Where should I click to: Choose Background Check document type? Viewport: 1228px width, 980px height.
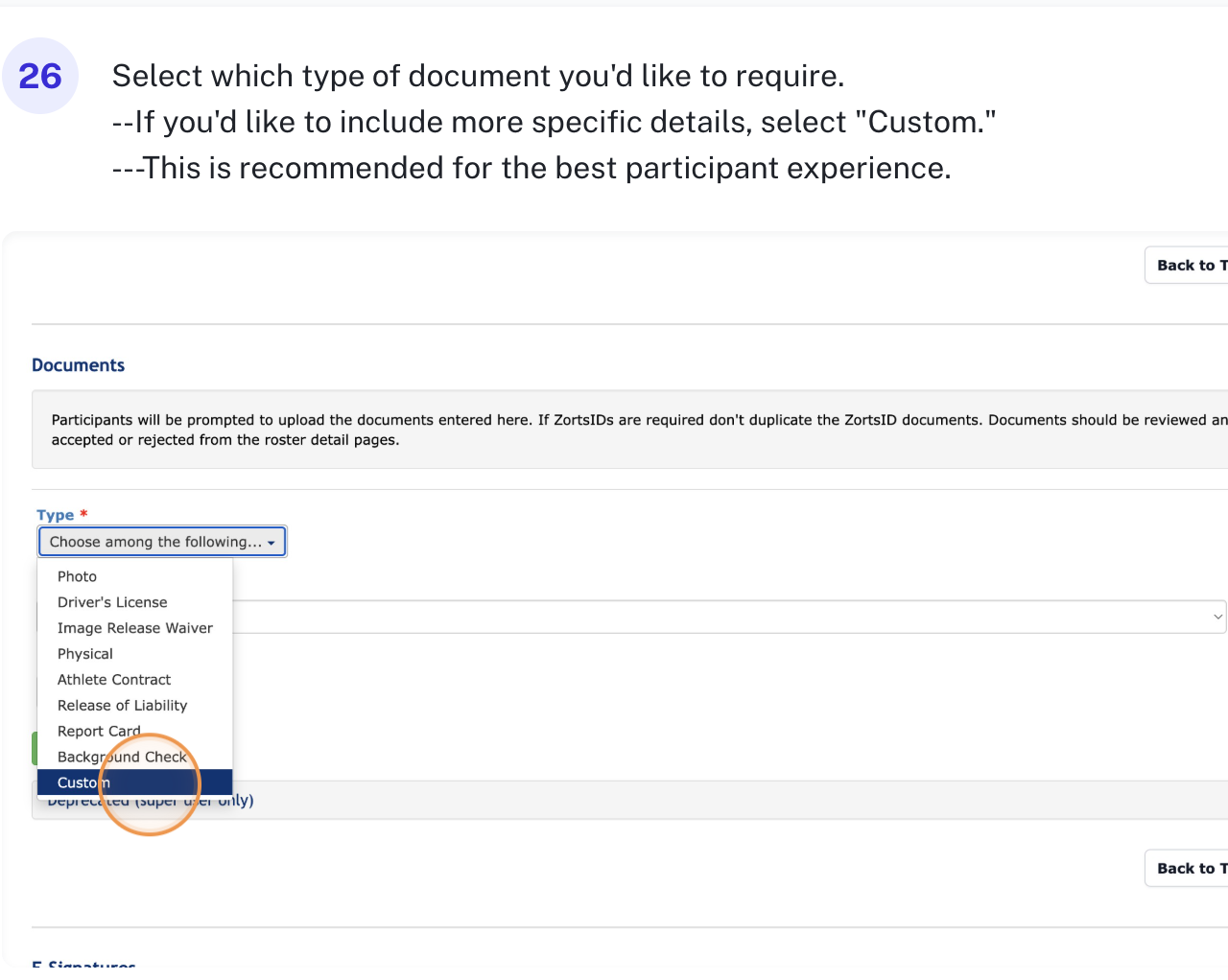pyautogui.click(x=122, y=758)
